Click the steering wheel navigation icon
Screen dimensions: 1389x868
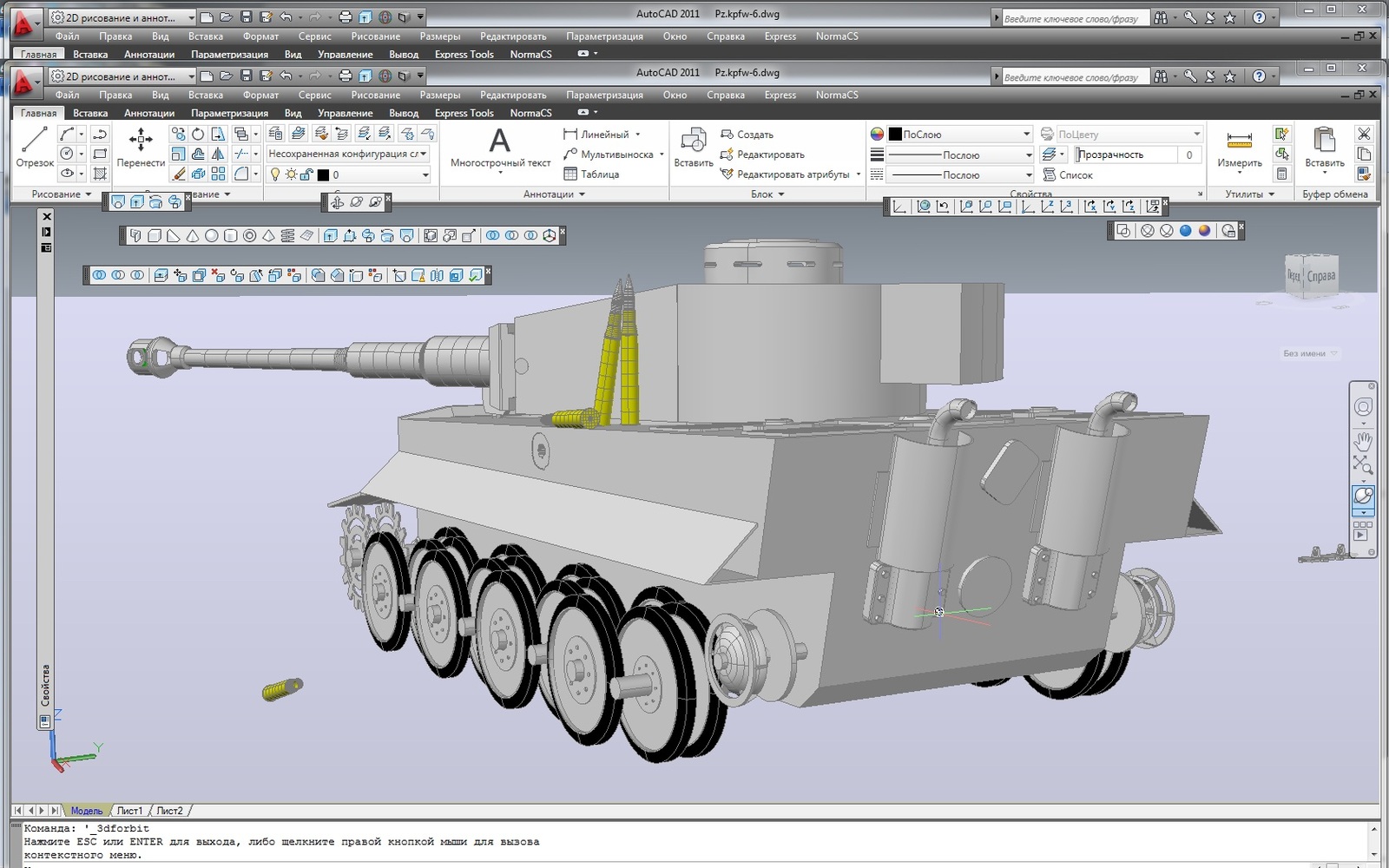[1363, 408]
